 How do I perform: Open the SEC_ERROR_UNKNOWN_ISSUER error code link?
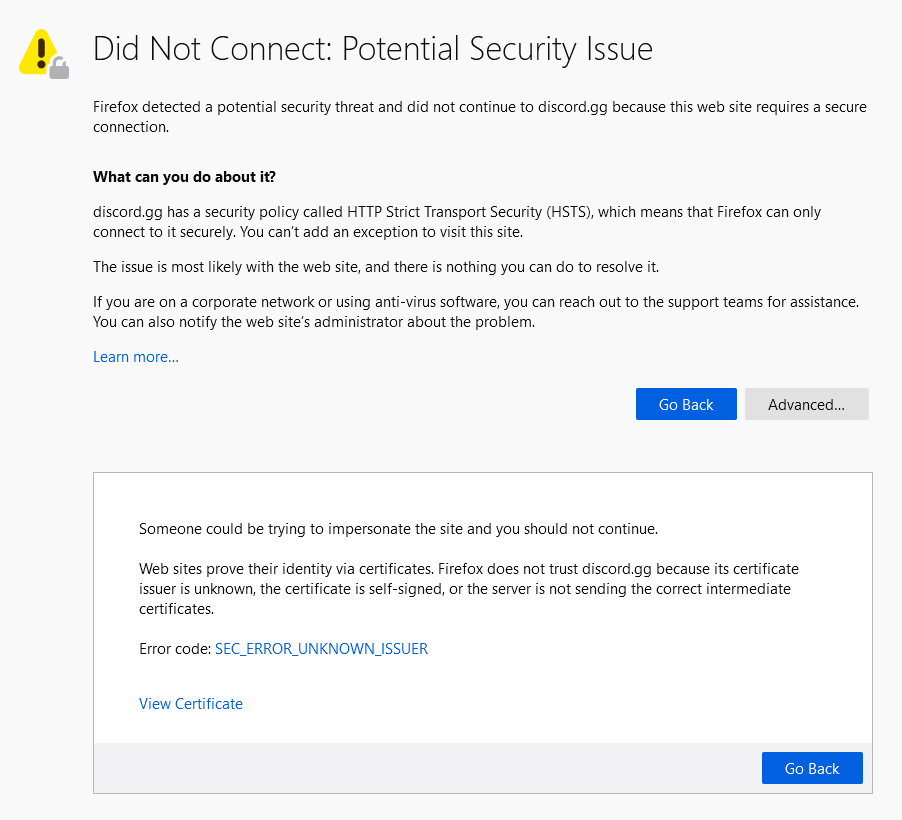(321, 649)
